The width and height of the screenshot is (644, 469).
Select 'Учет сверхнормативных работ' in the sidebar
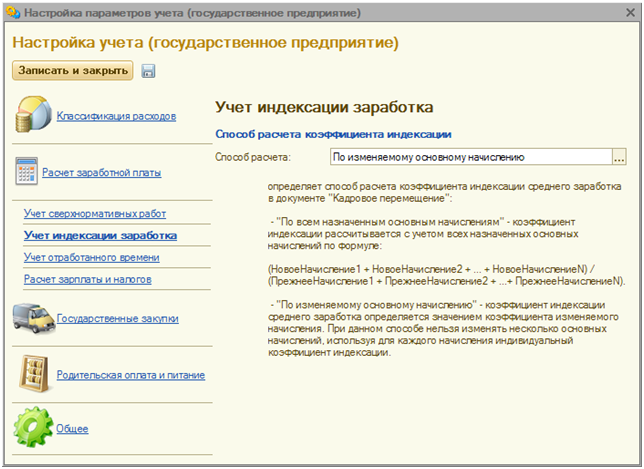click(94, 214)
